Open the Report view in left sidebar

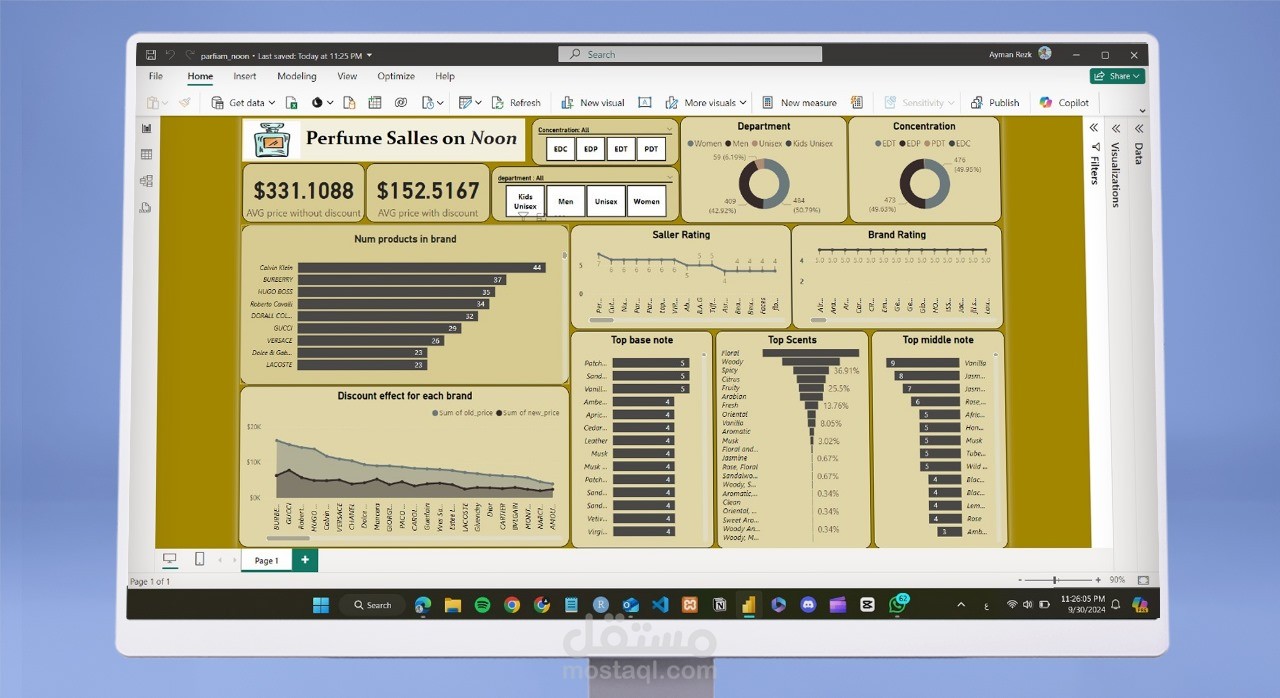pyautogui.click(x=147, y=128)
